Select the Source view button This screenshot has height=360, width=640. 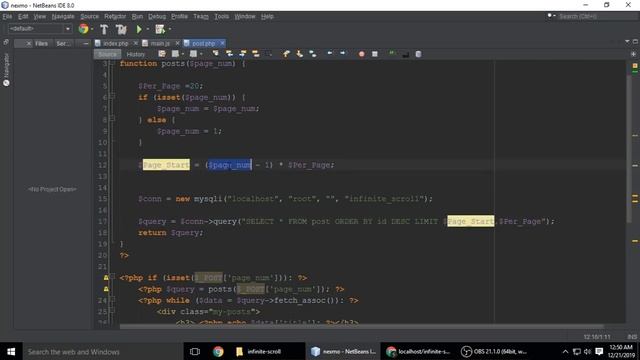[107, 54]
